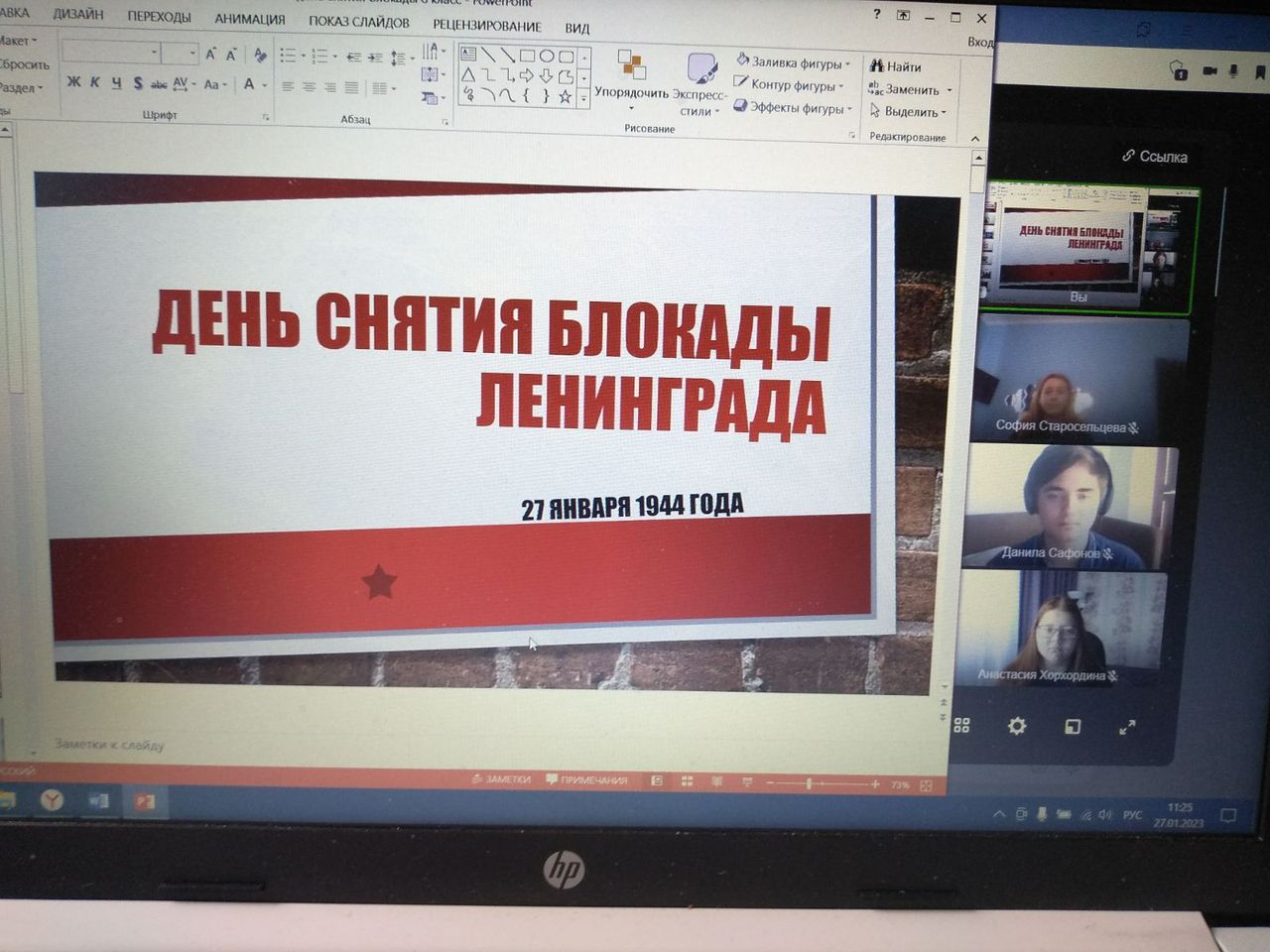The image size is (1270, 952).
Task: Center paragraph text
Action: (x=309, y=87)
